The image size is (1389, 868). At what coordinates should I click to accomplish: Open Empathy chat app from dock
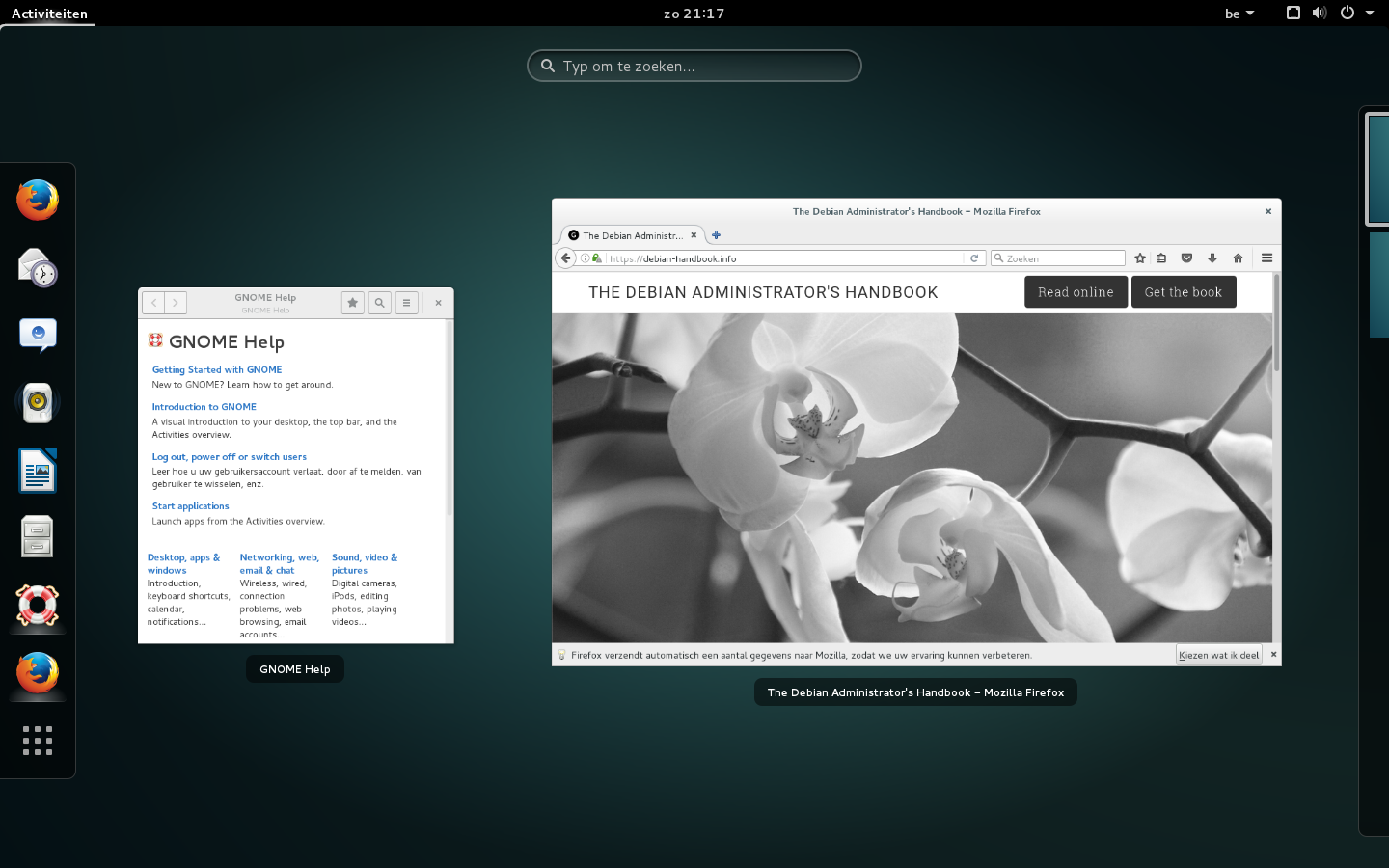38,336
